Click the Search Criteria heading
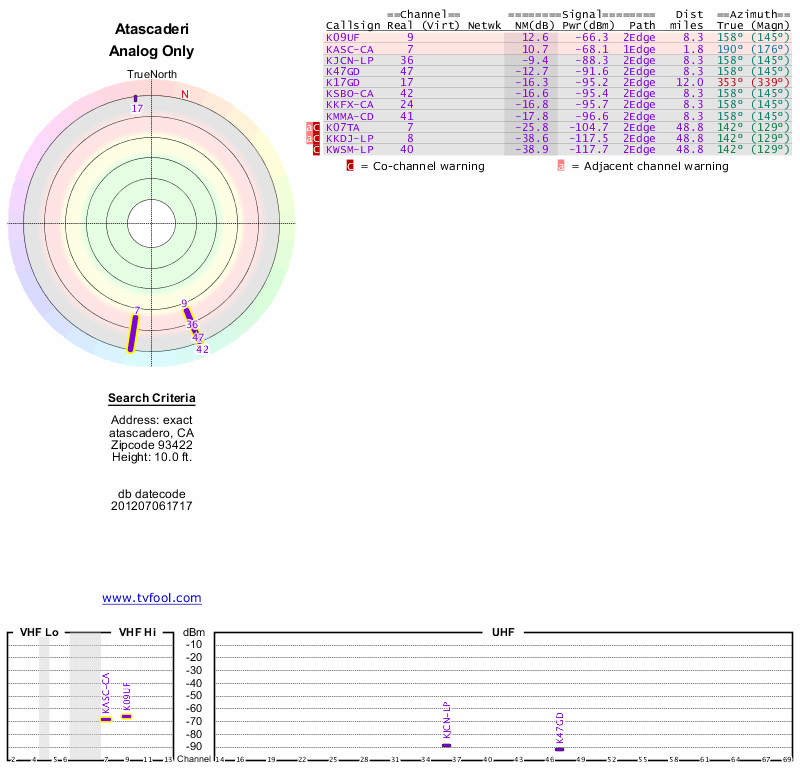Screen dimensions: 800x768 [x=152, y=398]
